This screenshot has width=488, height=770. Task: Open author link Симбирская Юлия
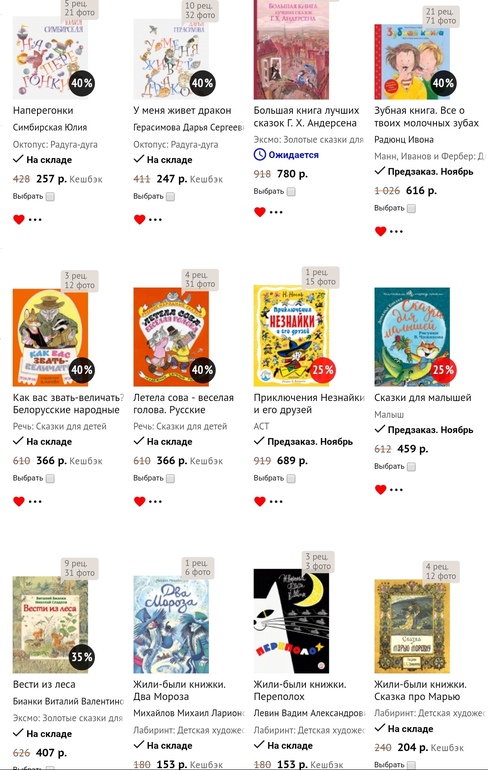pyautogui.click(x=50, y=127)
